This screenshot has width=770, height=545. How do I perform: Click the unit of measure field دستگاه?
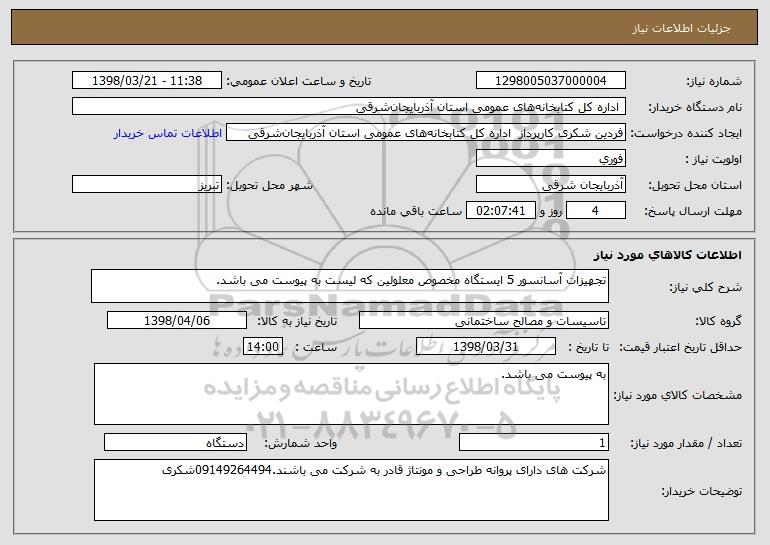[175, 442]
